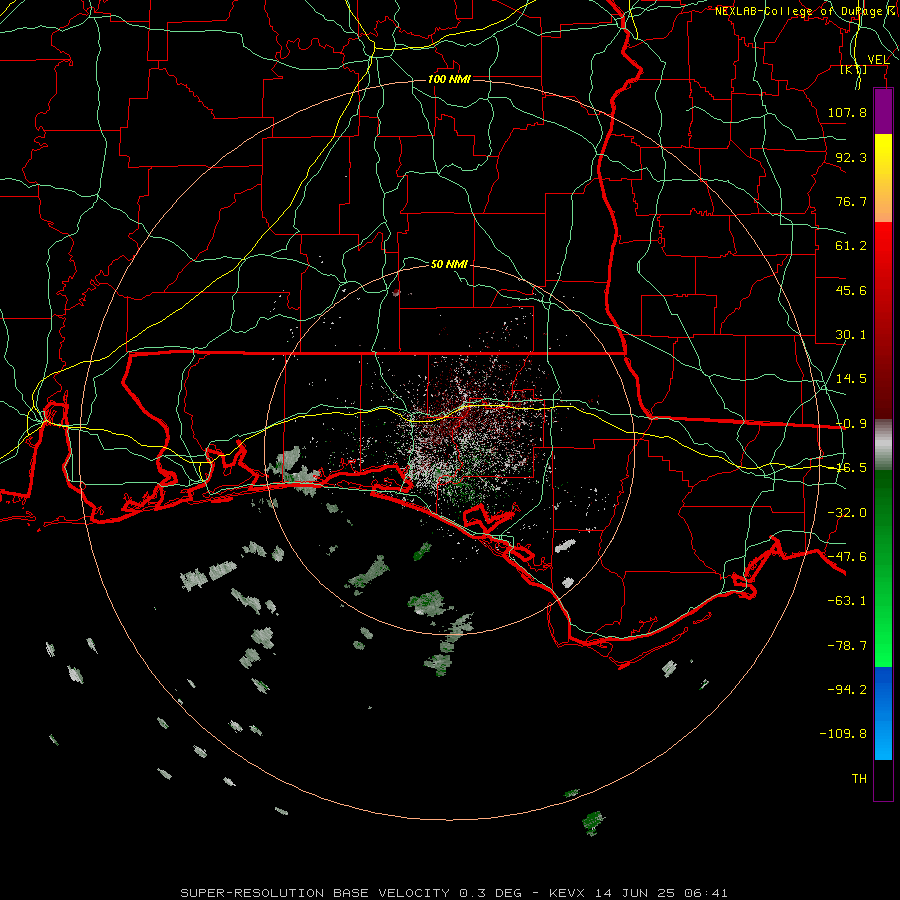Click the [KT] units label

point(854,69)
